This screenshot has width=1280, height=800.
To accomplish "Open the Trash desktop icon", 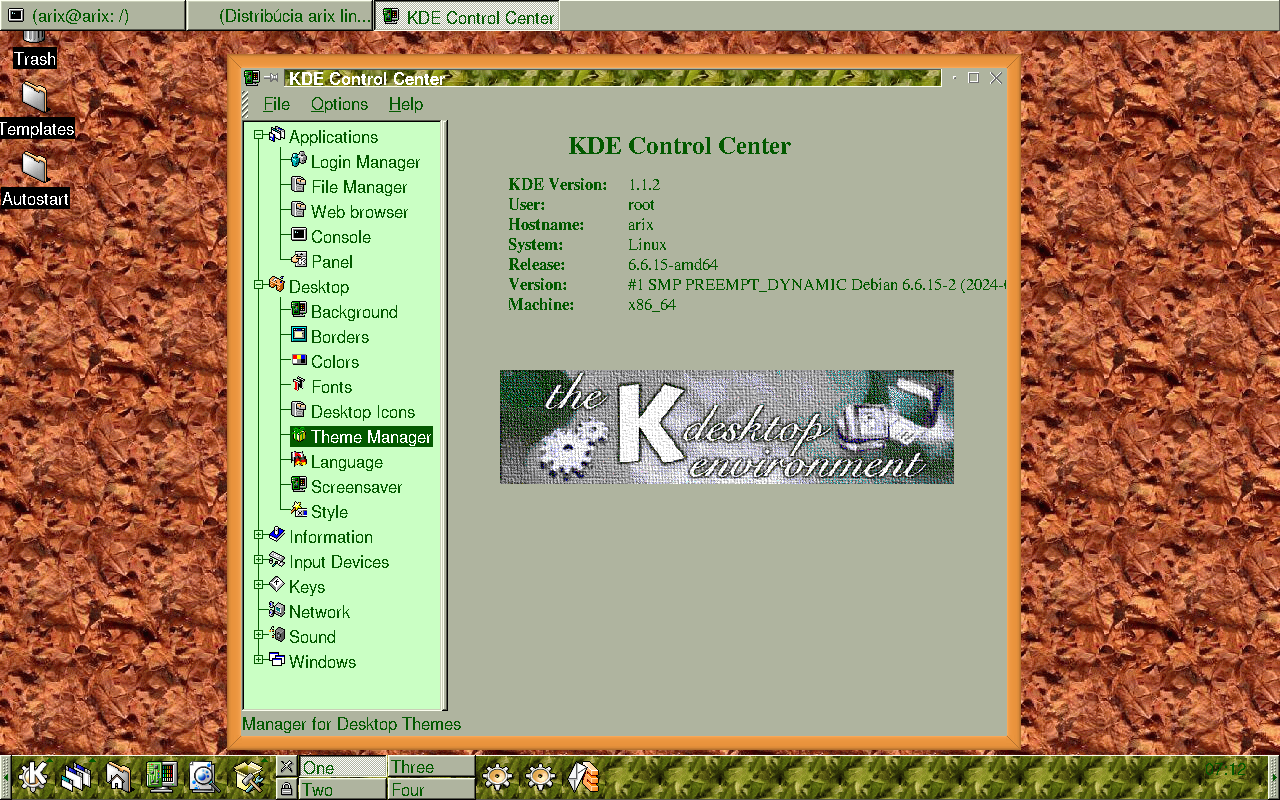I will 34,49.
